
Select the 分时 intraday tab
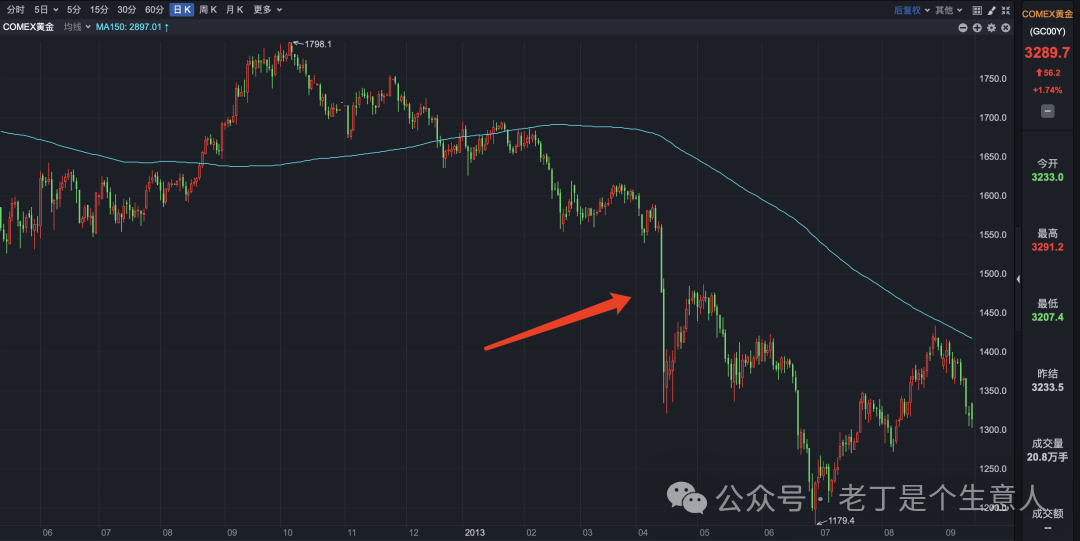coord(16,10)
